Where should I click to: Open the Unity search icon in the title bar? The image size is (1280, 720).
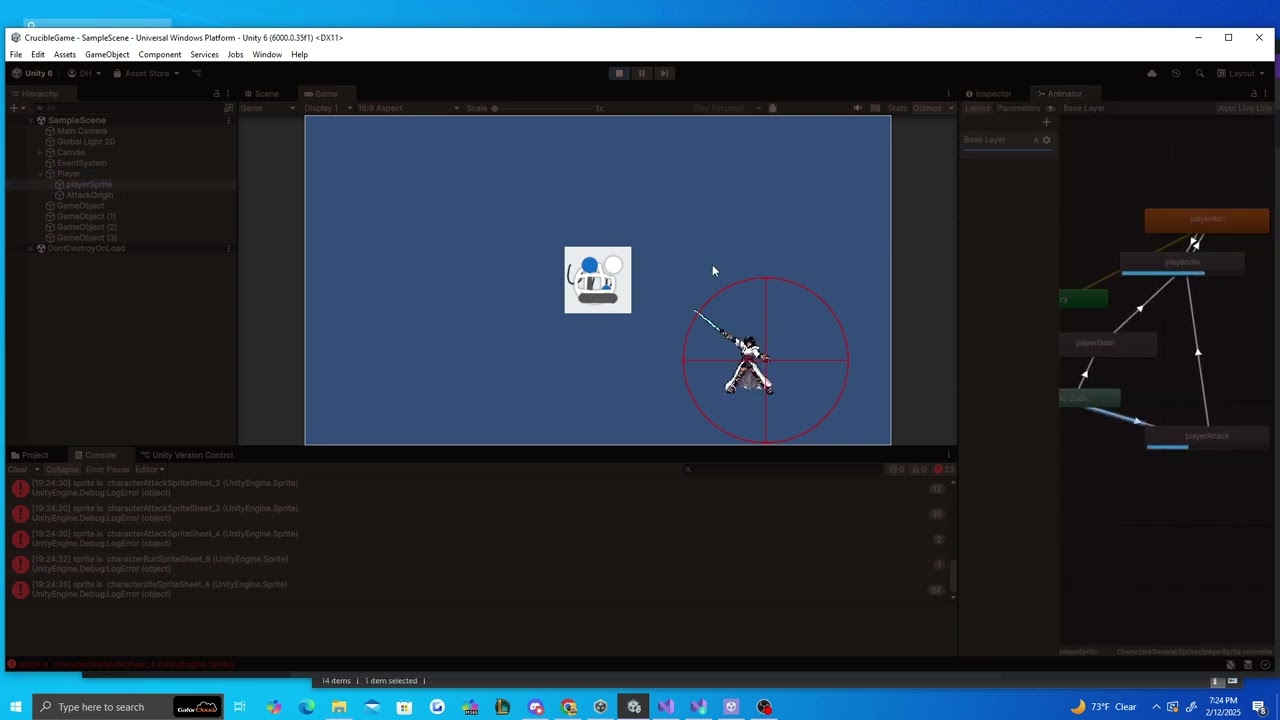point(1199,72)
